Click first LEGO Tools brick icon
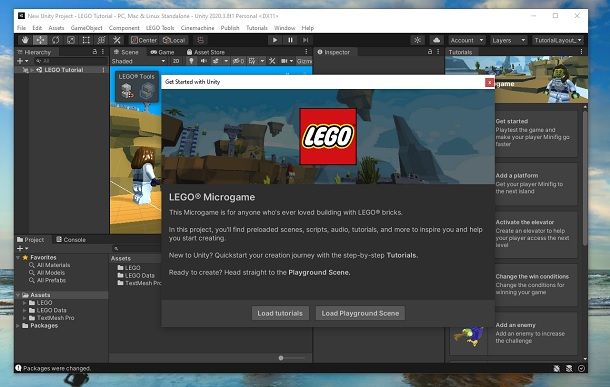Image resolution: width=610 pixels, height=387 pixels. pyautogui.click(x=127, y=91)
